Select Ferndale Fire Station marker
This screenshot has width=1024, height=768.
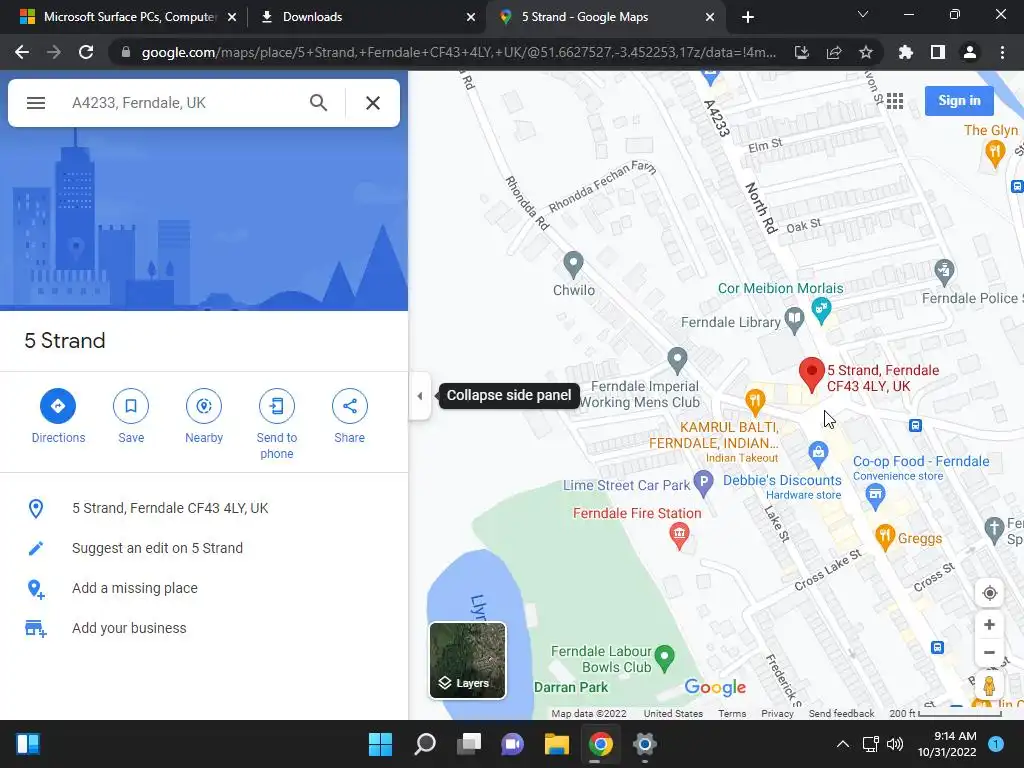[x=679, y=536]
